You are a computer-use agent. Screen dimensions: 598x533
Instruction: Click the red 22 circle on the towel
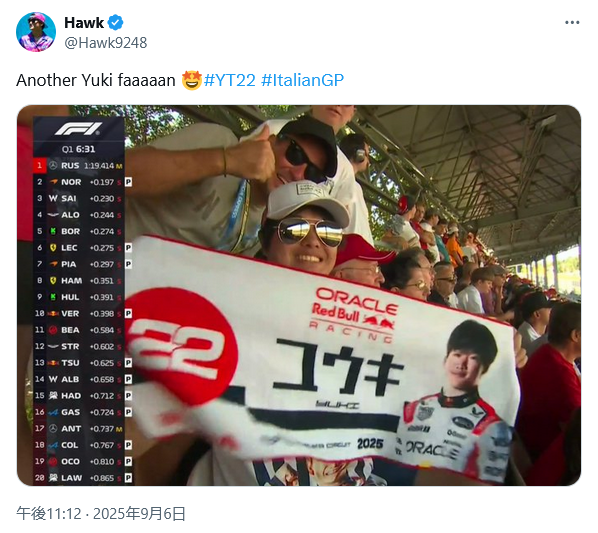(180, 347)
